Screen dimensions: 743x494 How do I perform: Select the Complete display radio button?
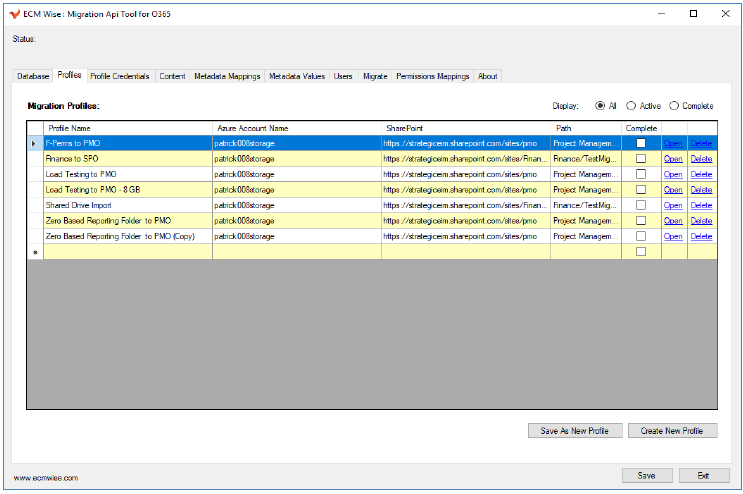674,106
